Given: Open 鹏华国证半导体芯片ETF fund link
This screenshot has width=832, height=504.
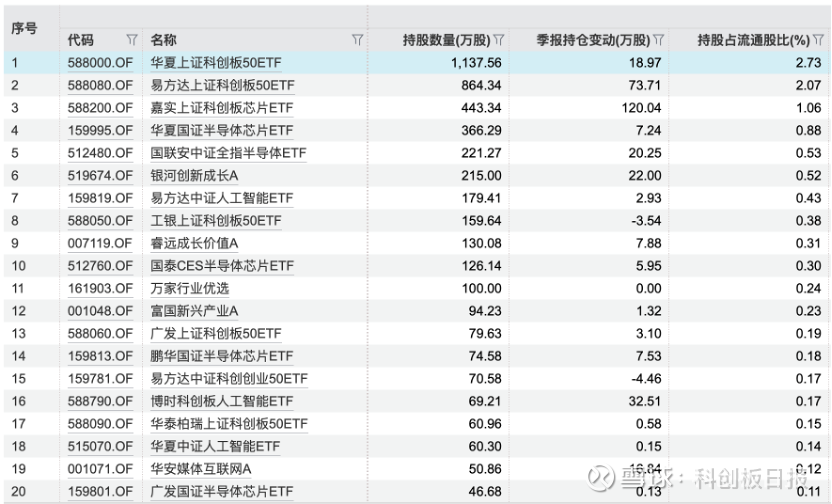Looking at the screenshot, I should pos(222,356).
